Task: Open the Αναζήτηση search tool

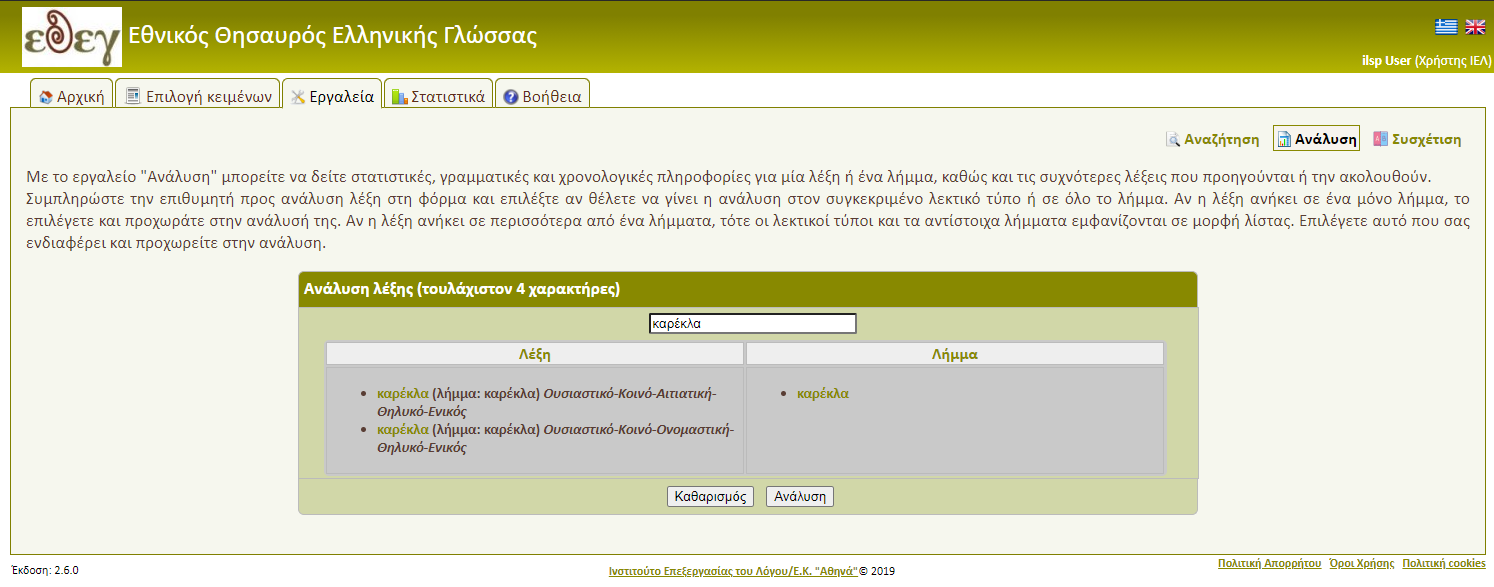Action: (x=1212, y=139)
